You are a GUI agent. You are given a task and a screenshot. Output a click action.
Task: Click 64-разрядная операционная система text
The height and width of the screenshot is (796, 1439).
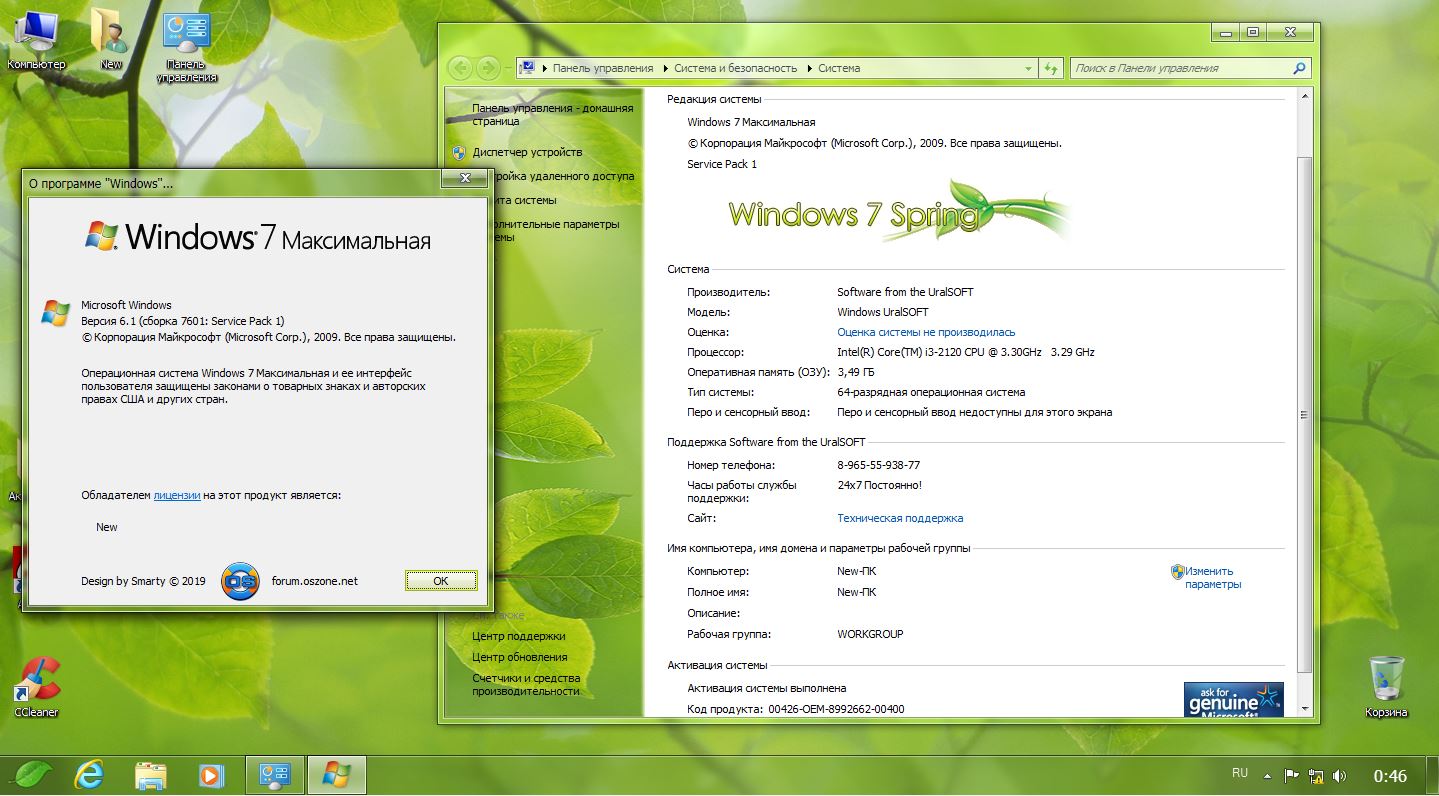931,392
